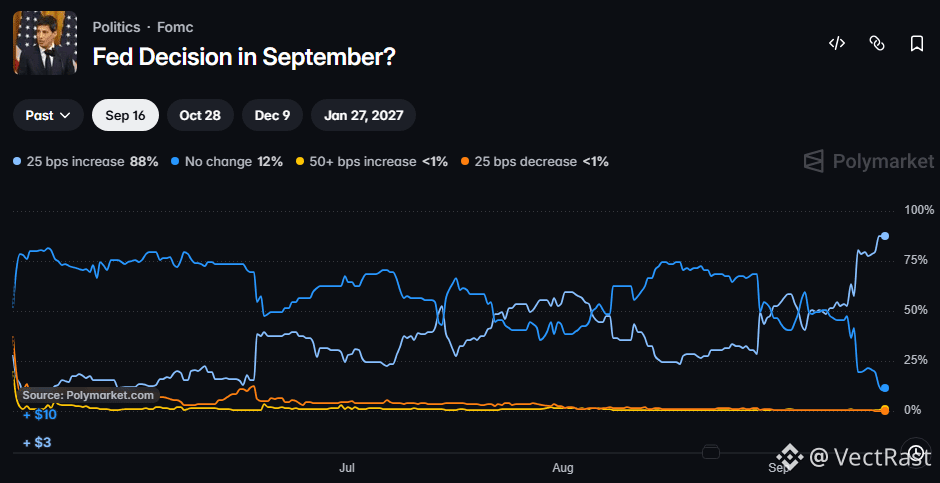Toggle the 50+ bps increase legend series
The image size is (940, 483).
372,162
